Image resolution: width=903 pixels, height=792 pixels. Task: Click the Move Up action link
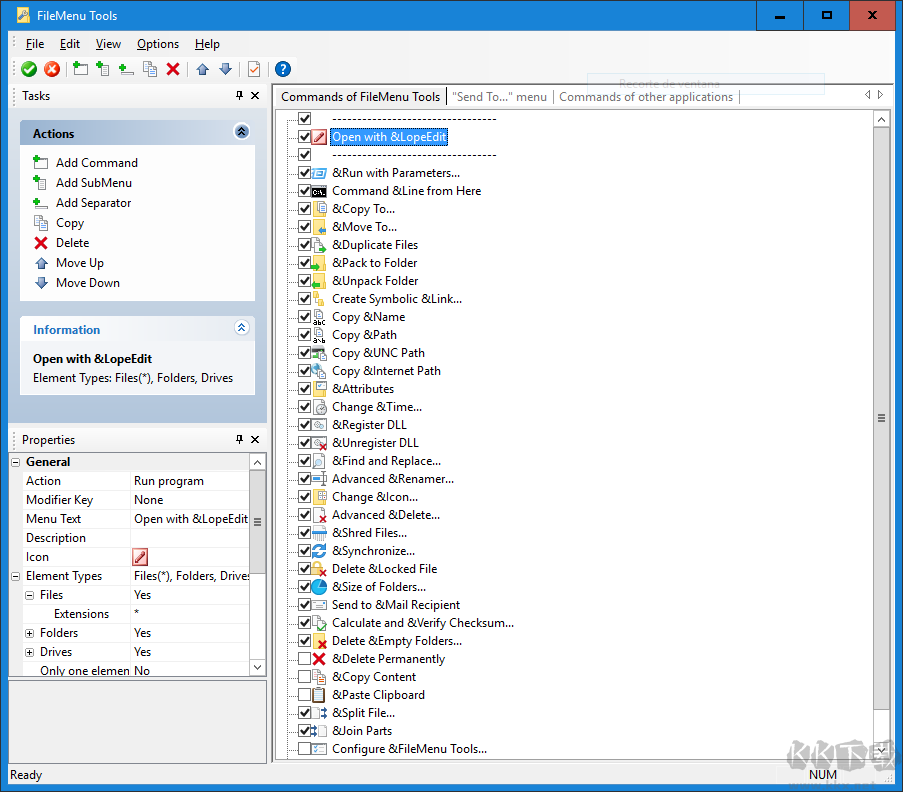(79, 263)
